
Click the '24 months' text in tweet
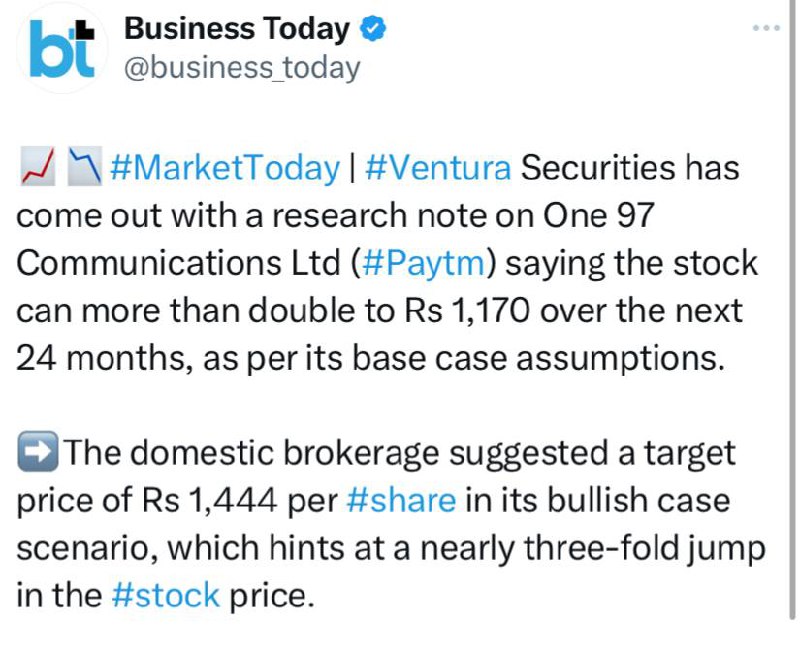(x=100, y=358)
